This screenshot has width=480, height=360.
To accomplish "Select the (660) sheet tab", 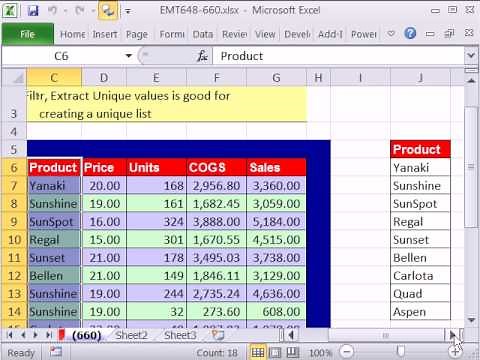I will click(86, 335).
